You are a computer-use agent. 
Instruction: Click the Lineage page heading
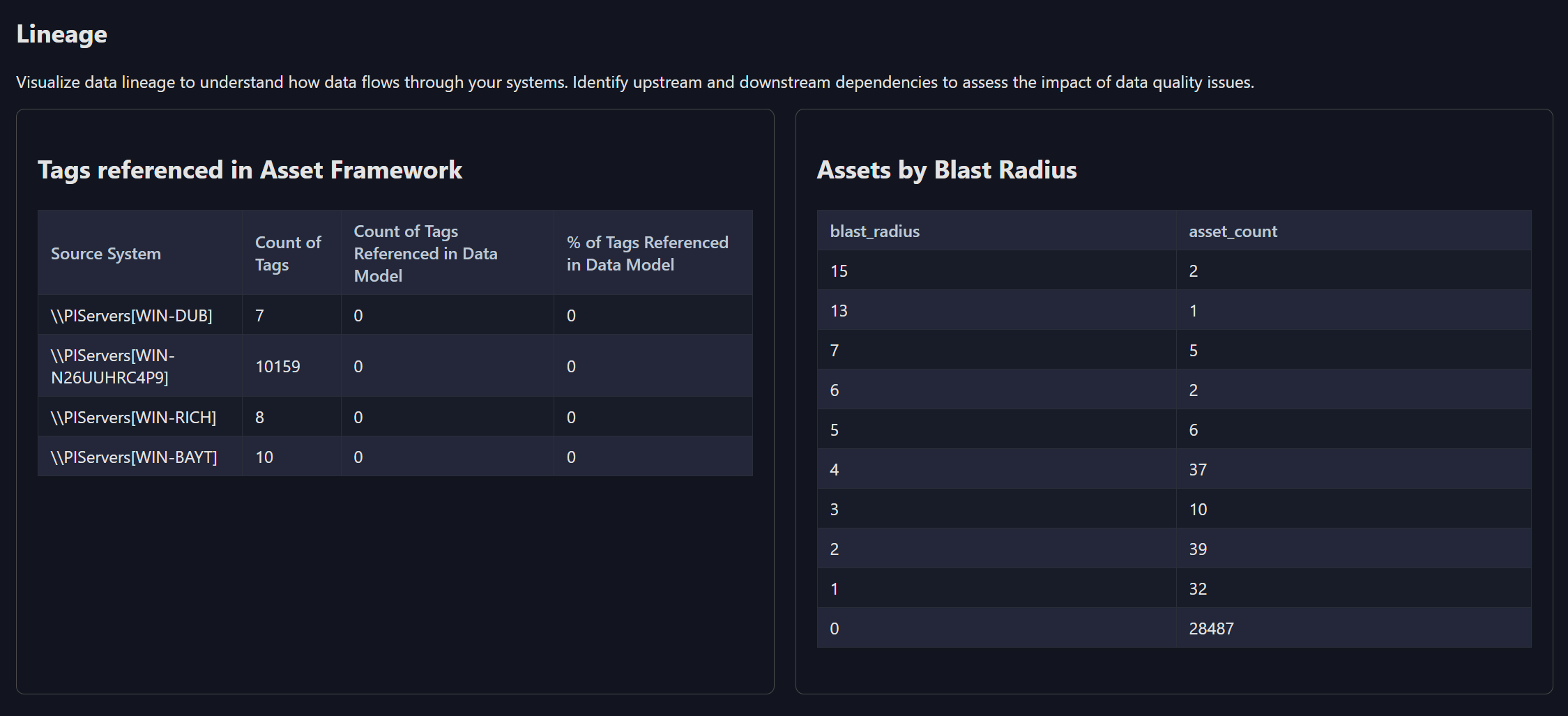(61, 33)
